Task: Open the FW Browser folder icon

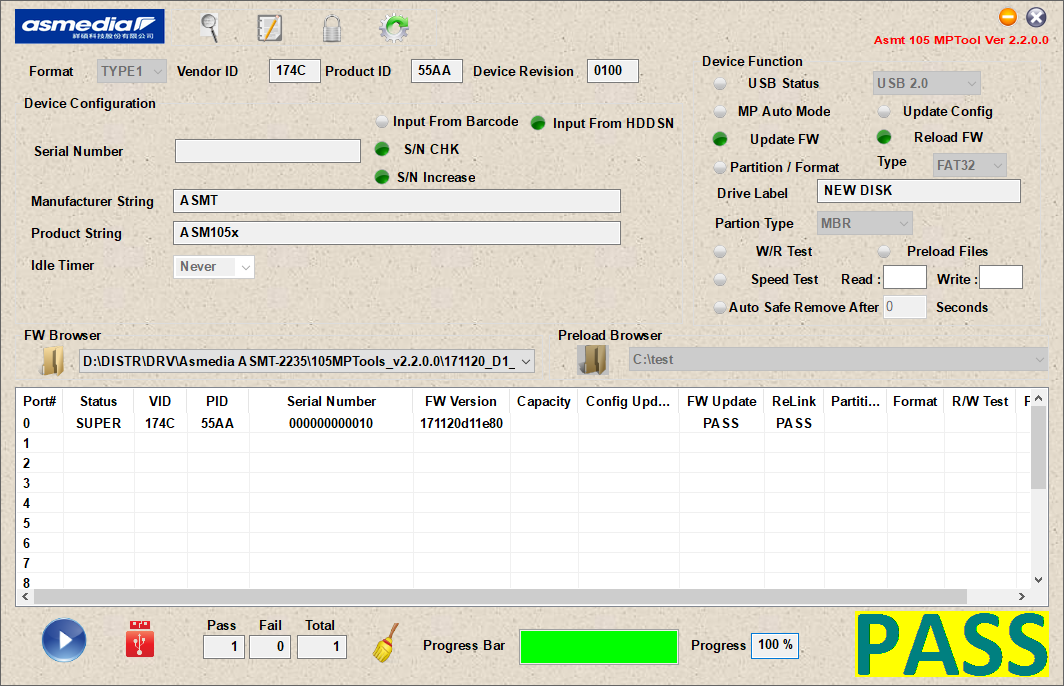Action: coord(52,360)
